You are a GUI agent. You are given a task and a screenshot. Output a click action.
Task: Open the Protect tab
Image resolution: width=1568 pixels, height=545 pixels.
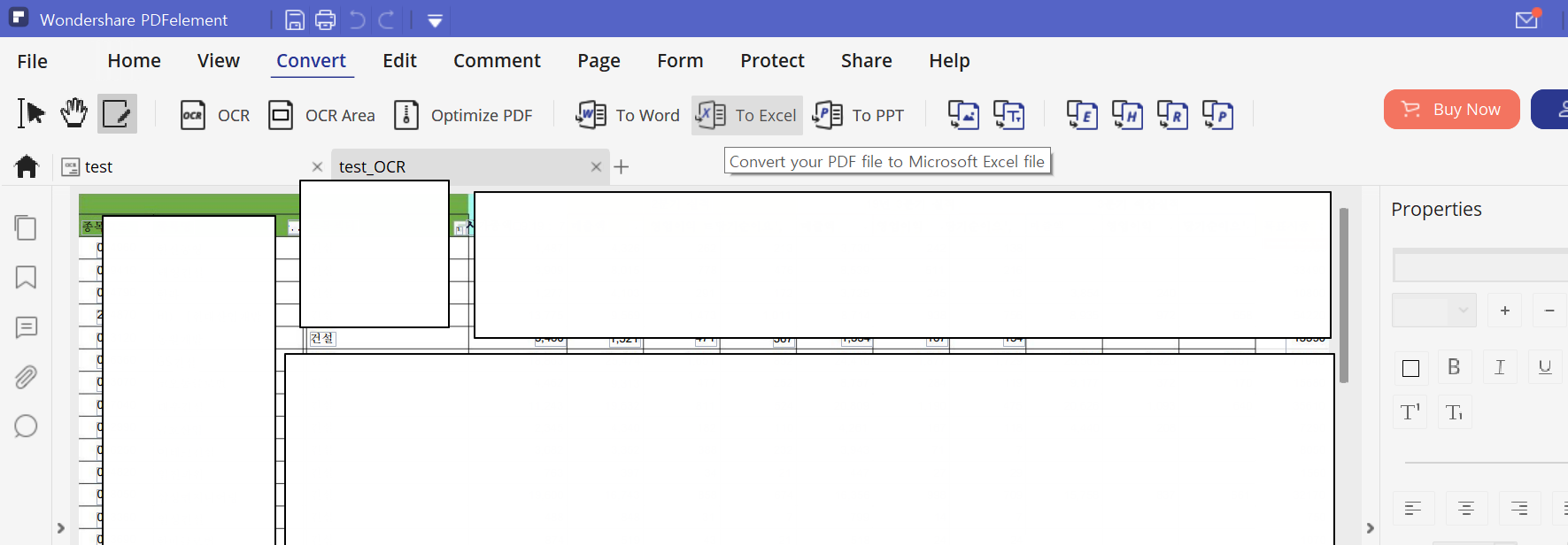coord(772,60)
